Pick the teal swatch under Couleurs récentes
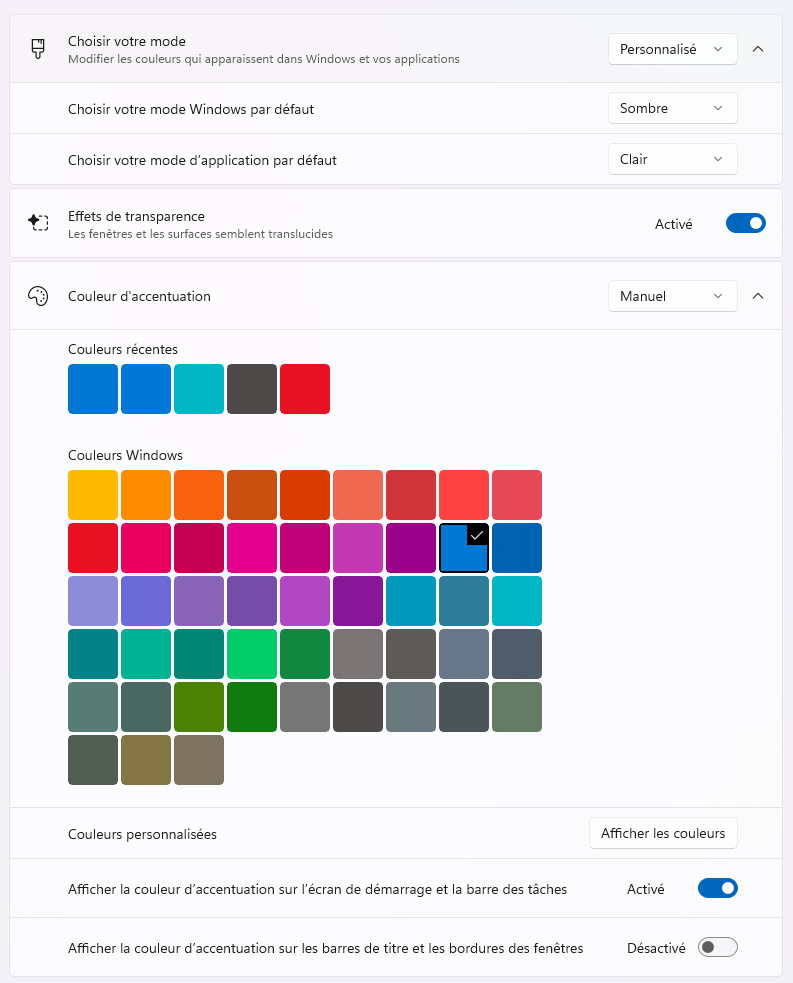This screenshot has height=983, width=793. tap(198, 388)
